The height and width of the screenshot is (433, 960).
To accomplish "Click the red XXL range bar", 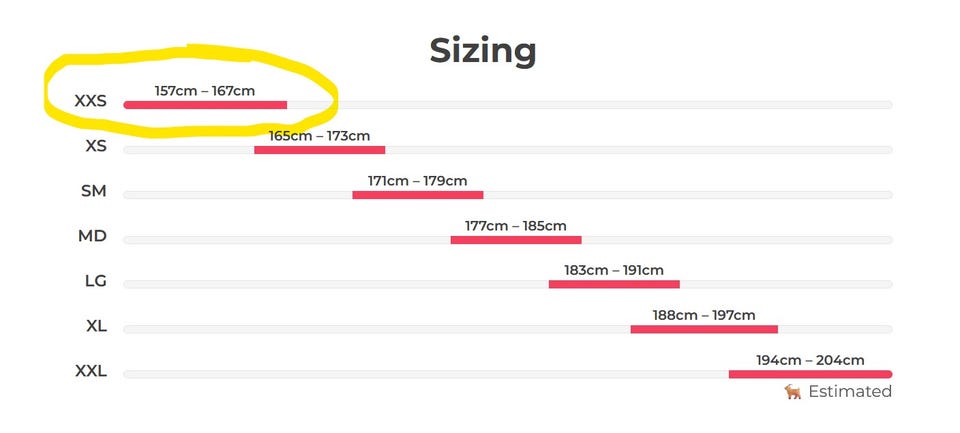I will coord(810,374).
